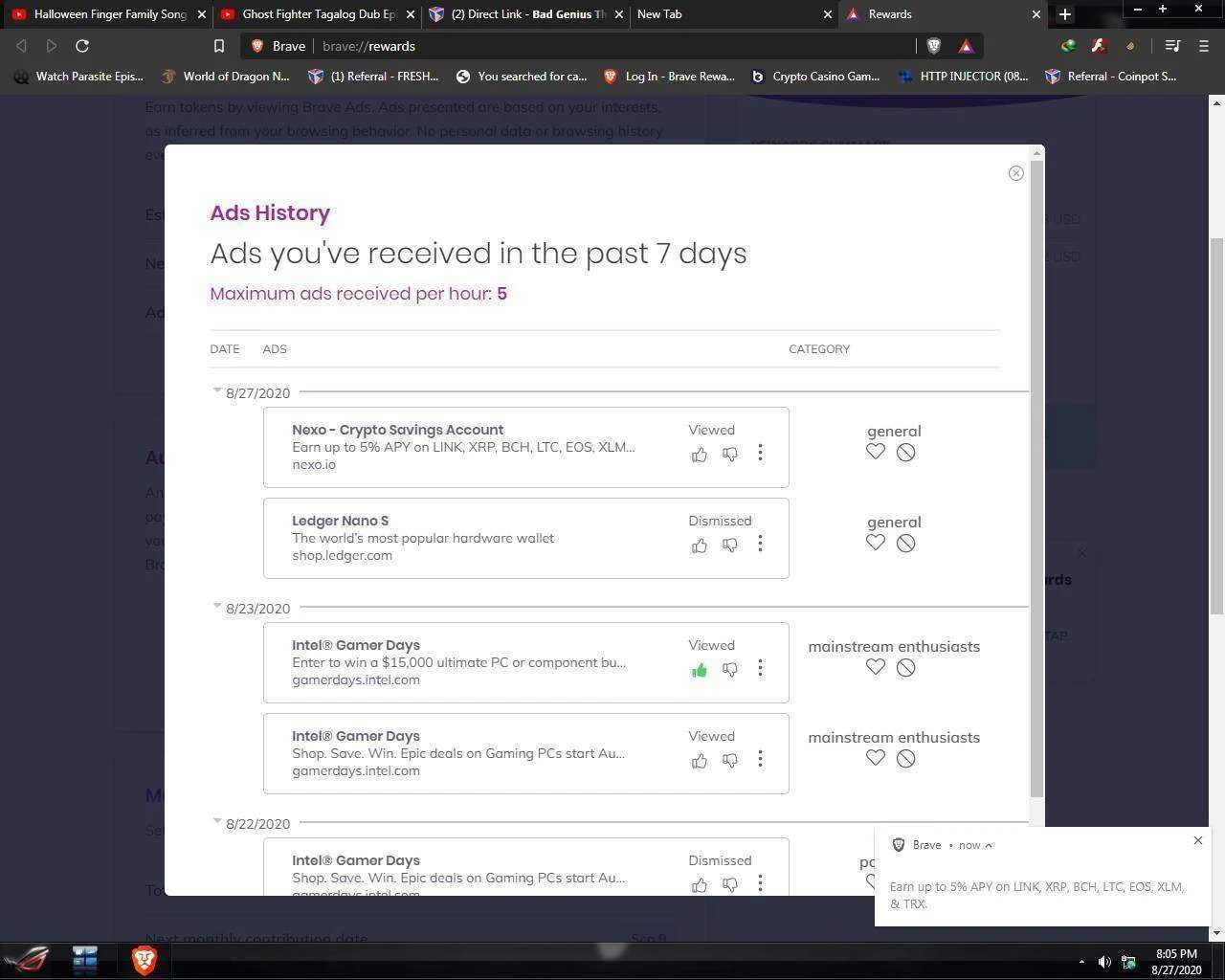Open more options for Ledger Nano S ad

point(760,544)
